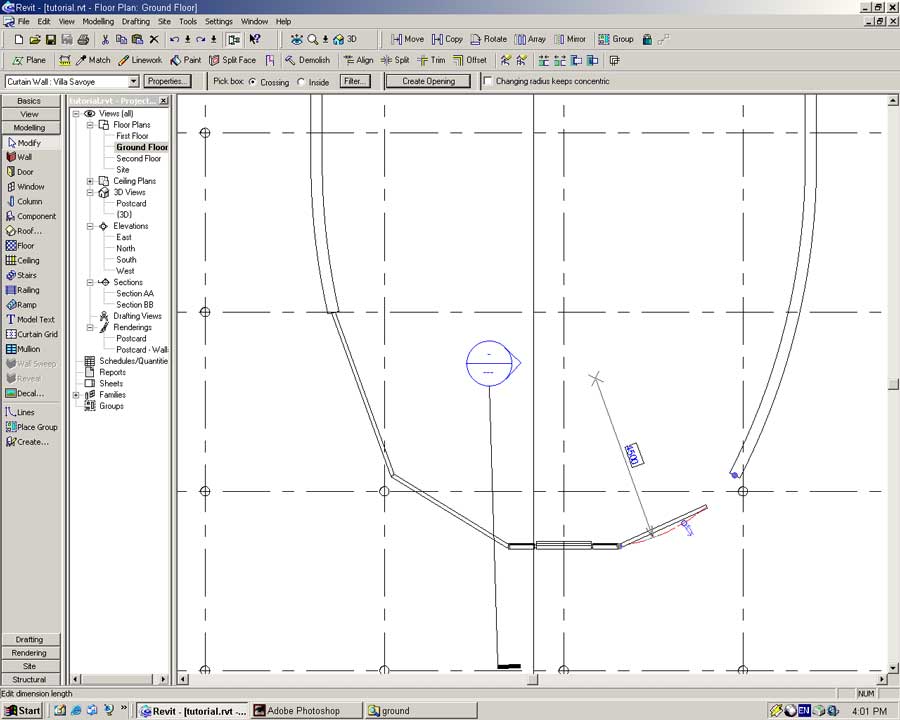This screenshot has width=900, height=720.
Task: Open the File menu
Action: click(24, 21)
